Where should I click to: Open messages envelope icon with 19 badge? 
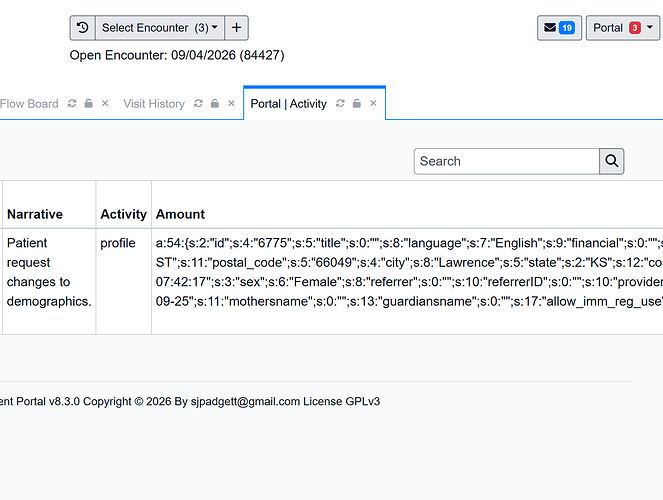click(x=559, y=28)
